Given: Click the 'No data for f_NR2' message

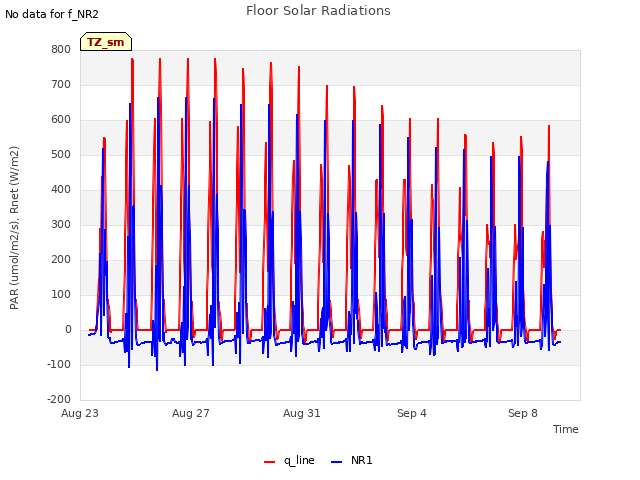Looking at the screenshot, I should 52,14.
